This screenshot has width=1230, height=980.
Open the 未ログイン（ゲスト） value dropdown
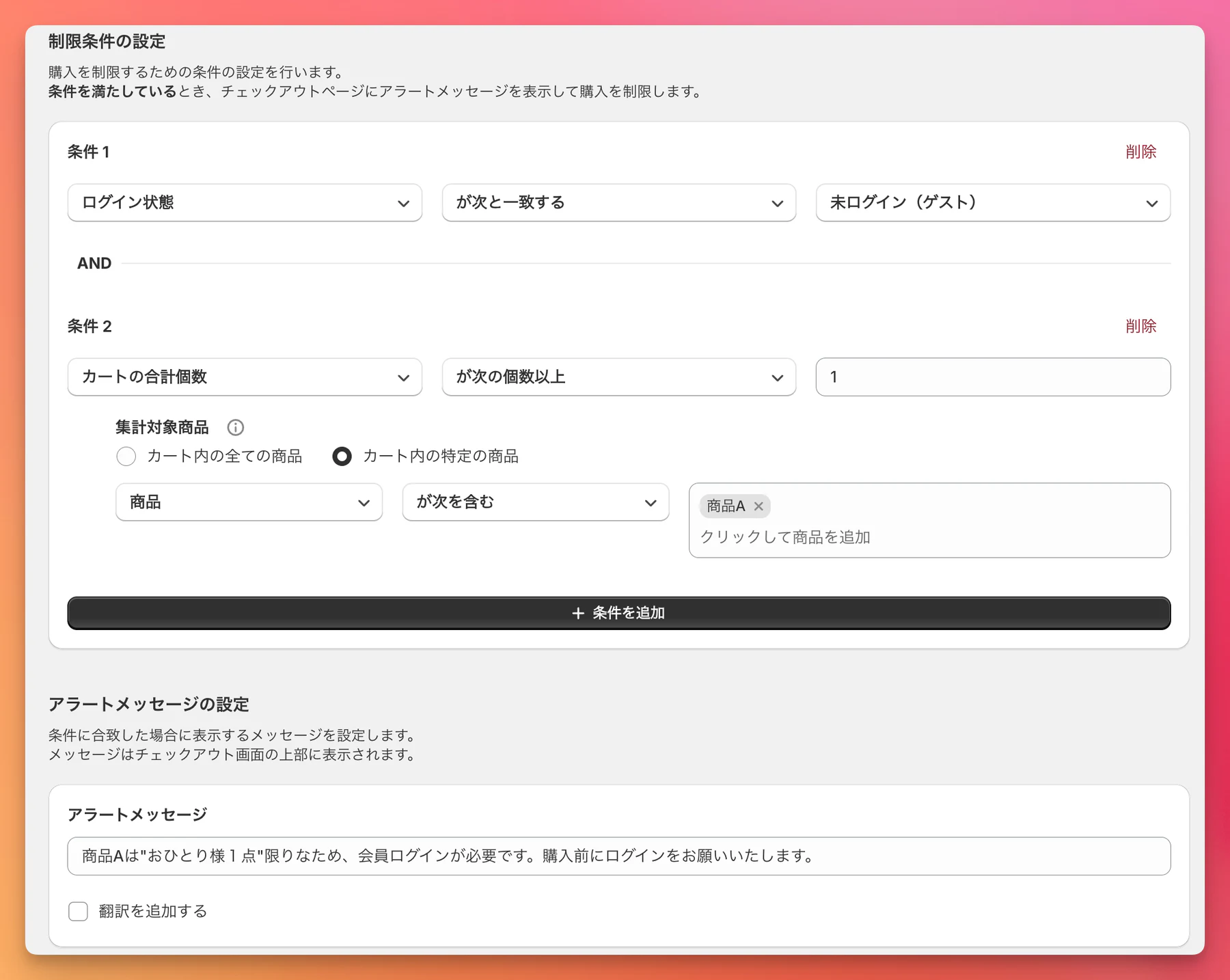(x=993, y=202)
